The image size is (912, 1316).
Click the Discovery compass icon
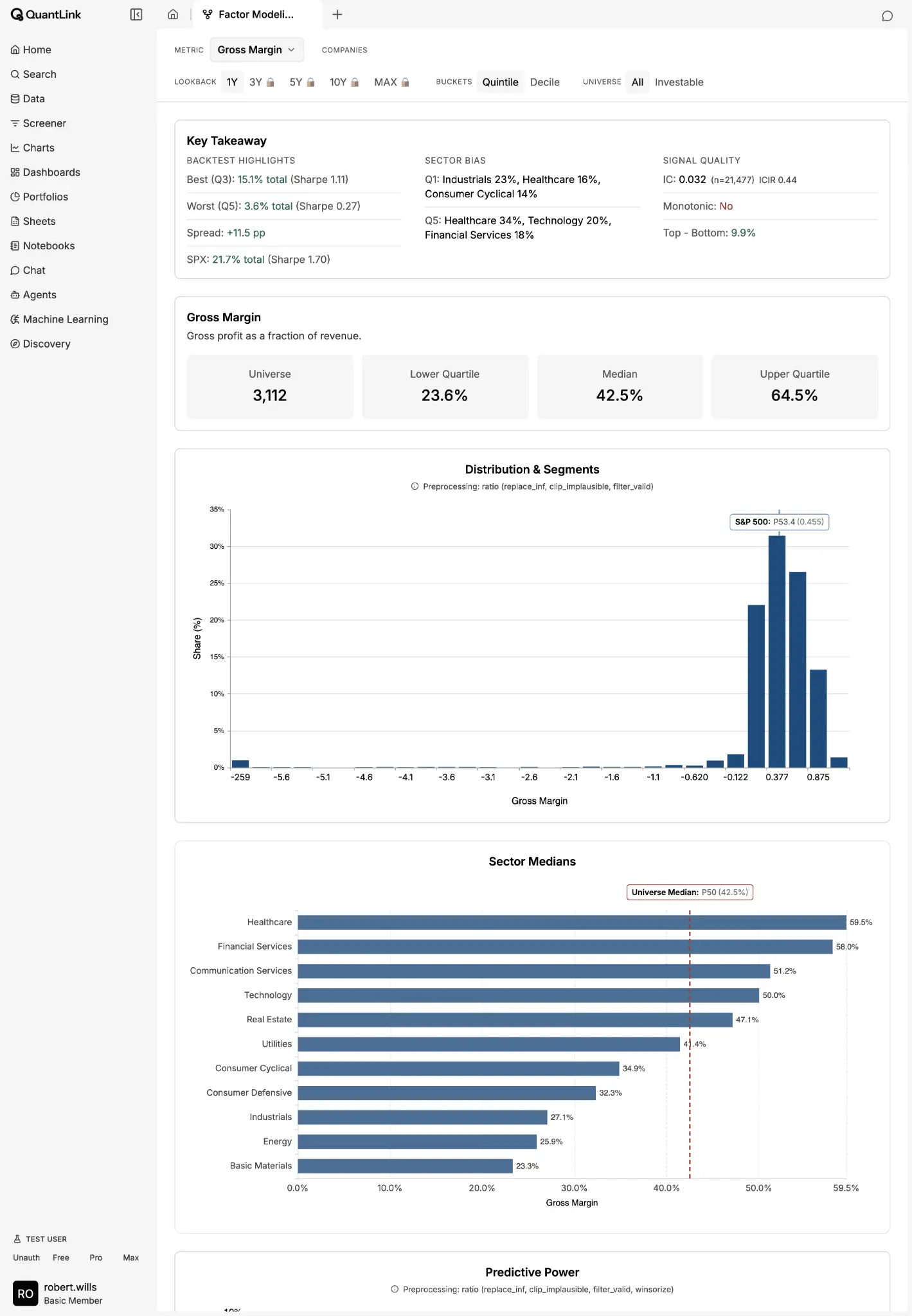click(x=15, y=343)
